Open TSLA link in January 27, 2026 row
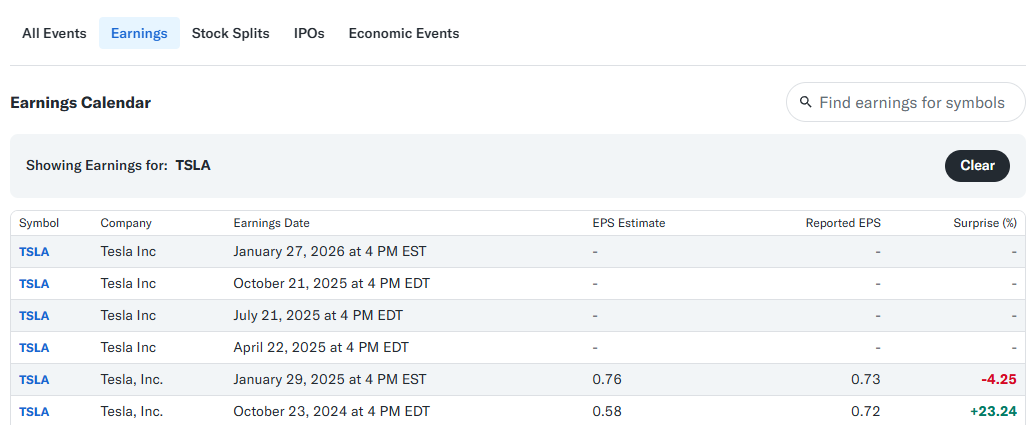Screen dimensions: 1036x425 (34, 252)
